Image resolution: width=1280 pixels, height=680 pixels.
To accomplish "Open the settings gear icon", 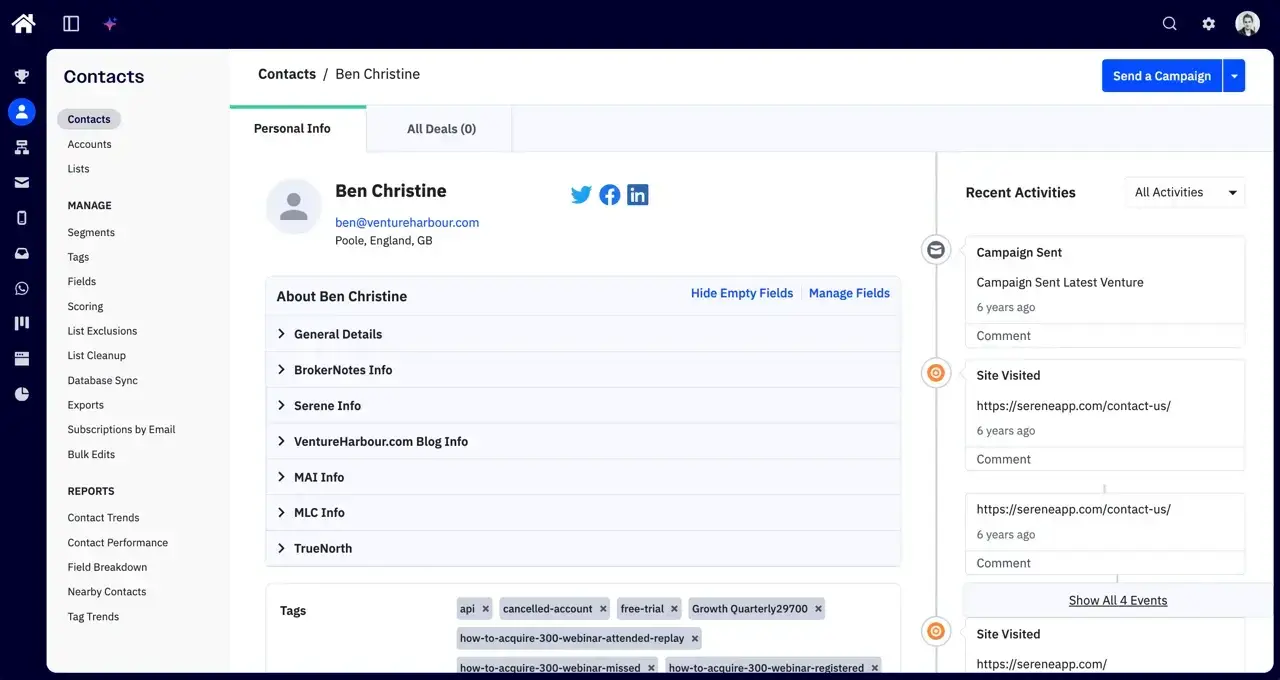I will (1209, 23).
